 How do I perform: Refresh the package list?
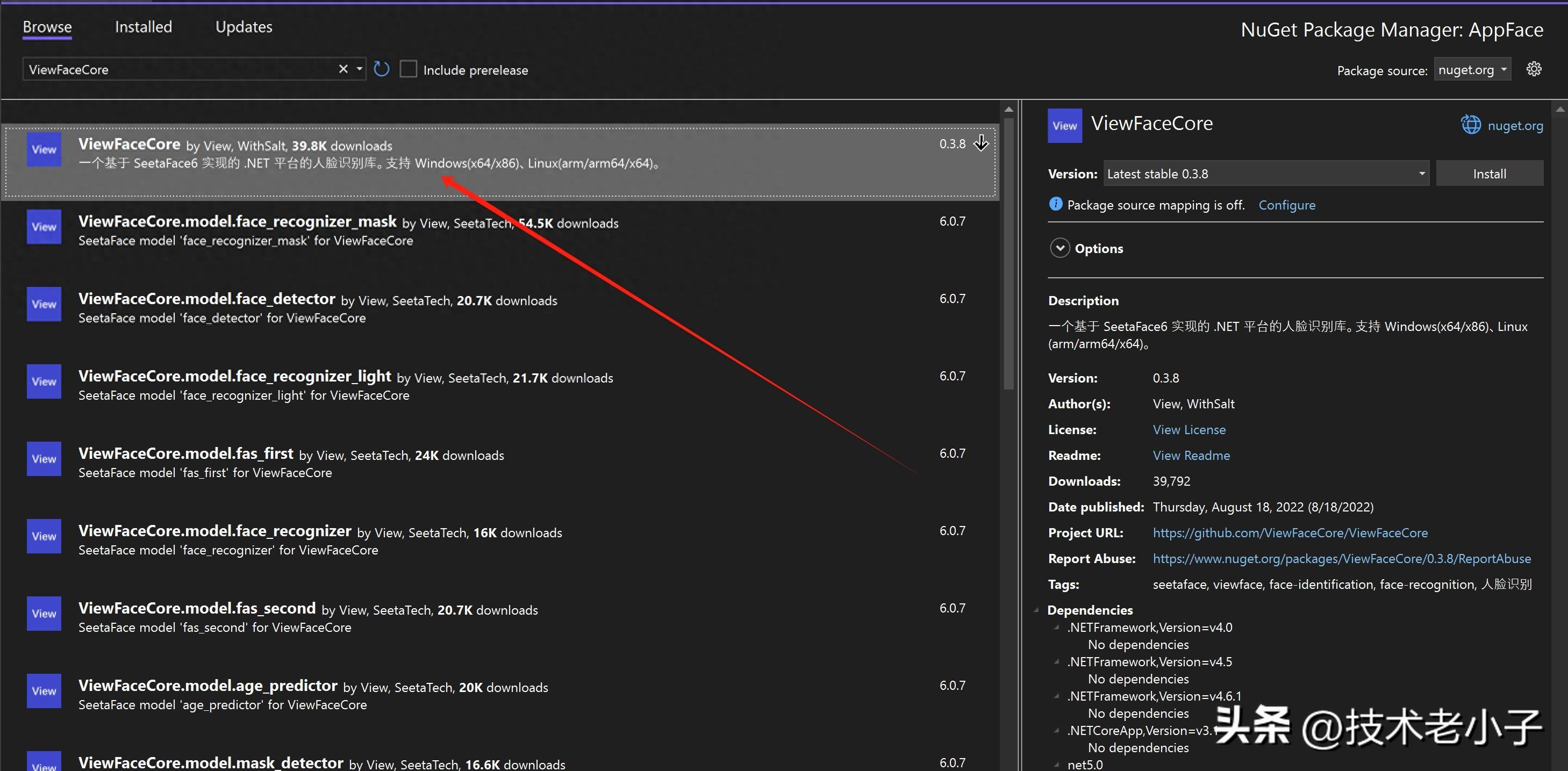click(382, 69)
